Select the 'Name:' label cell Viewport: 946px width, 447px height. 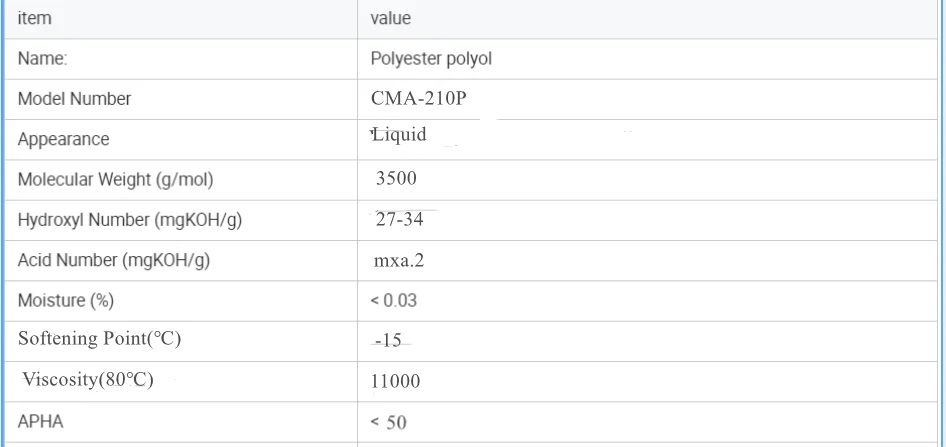tap(43, 59)
